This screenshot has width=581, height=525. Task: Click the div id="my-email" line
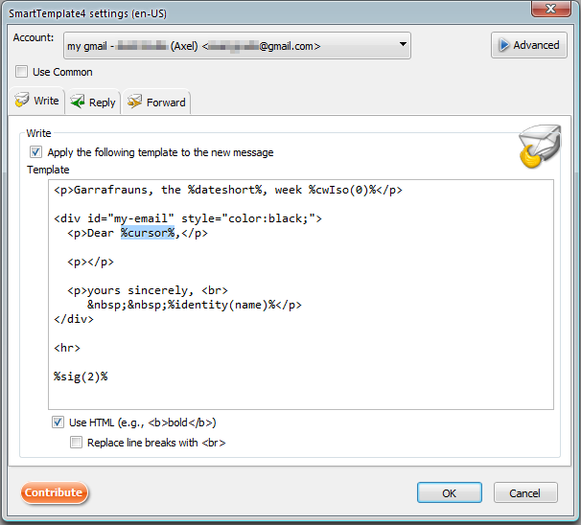(x=188, y=218)
